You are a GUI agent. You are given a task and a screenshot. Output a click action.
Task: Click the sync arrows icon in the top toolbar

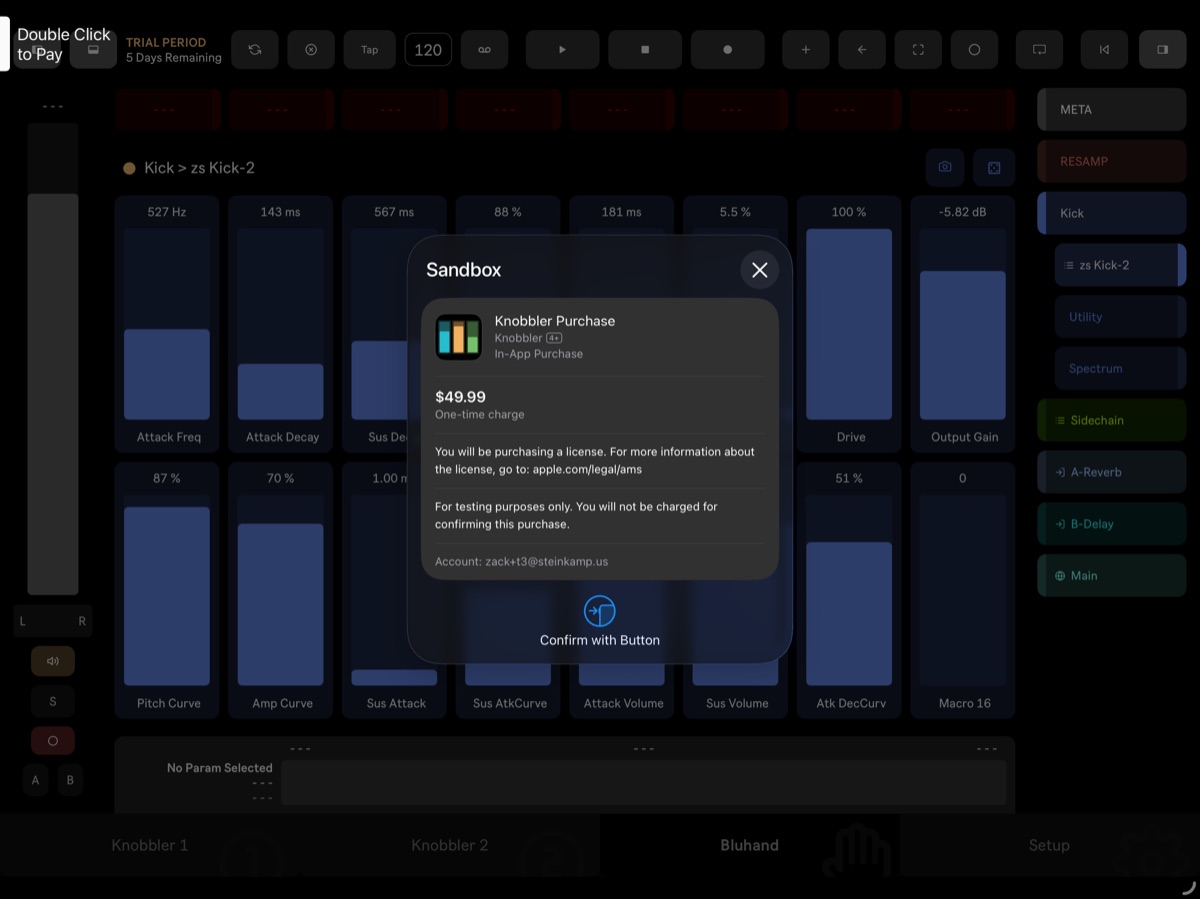click(x=255, y=49)
